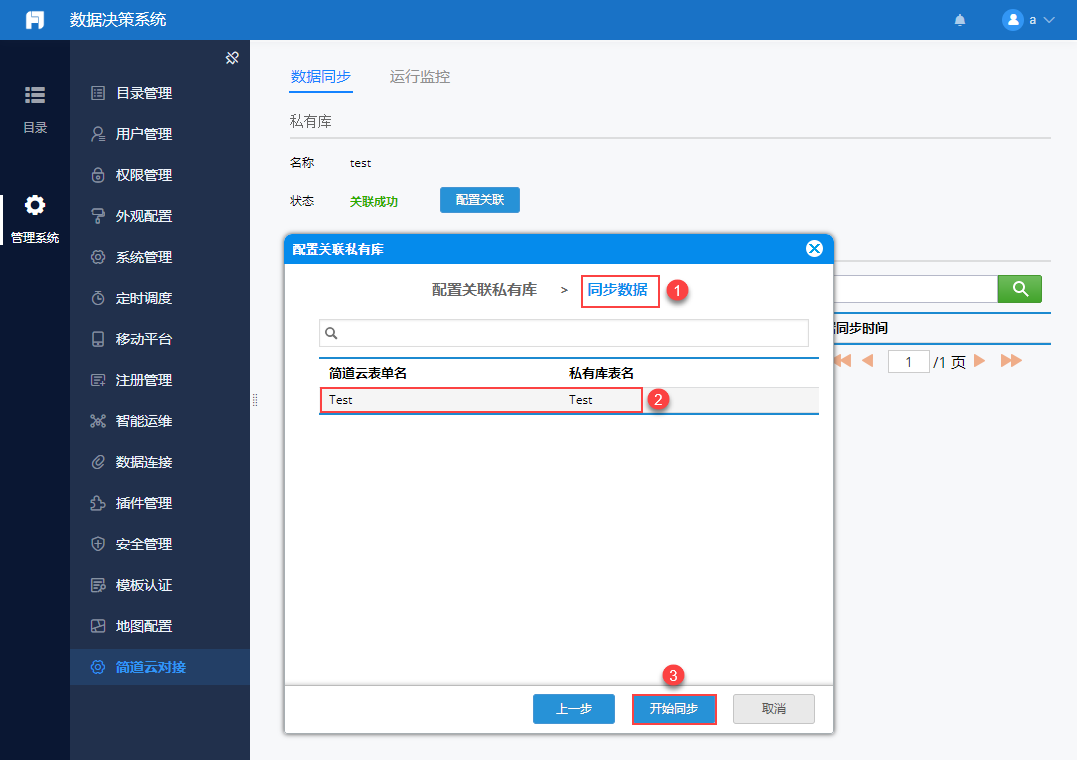
Task: Click background search field beside green button
Action: [x=915, y=289]
